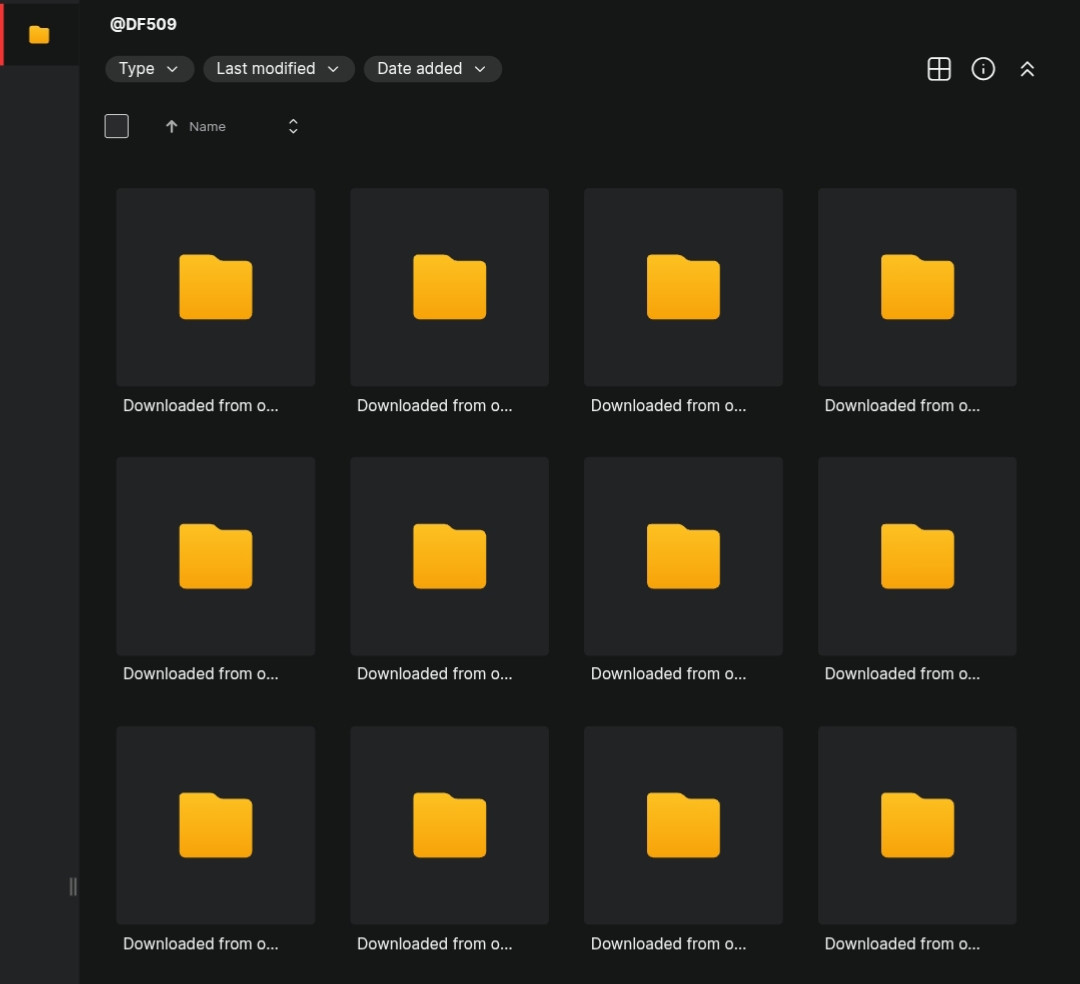1080x984 pixels.
Task: Open the folder icon in left sidebar
Action: click(39, 35)
